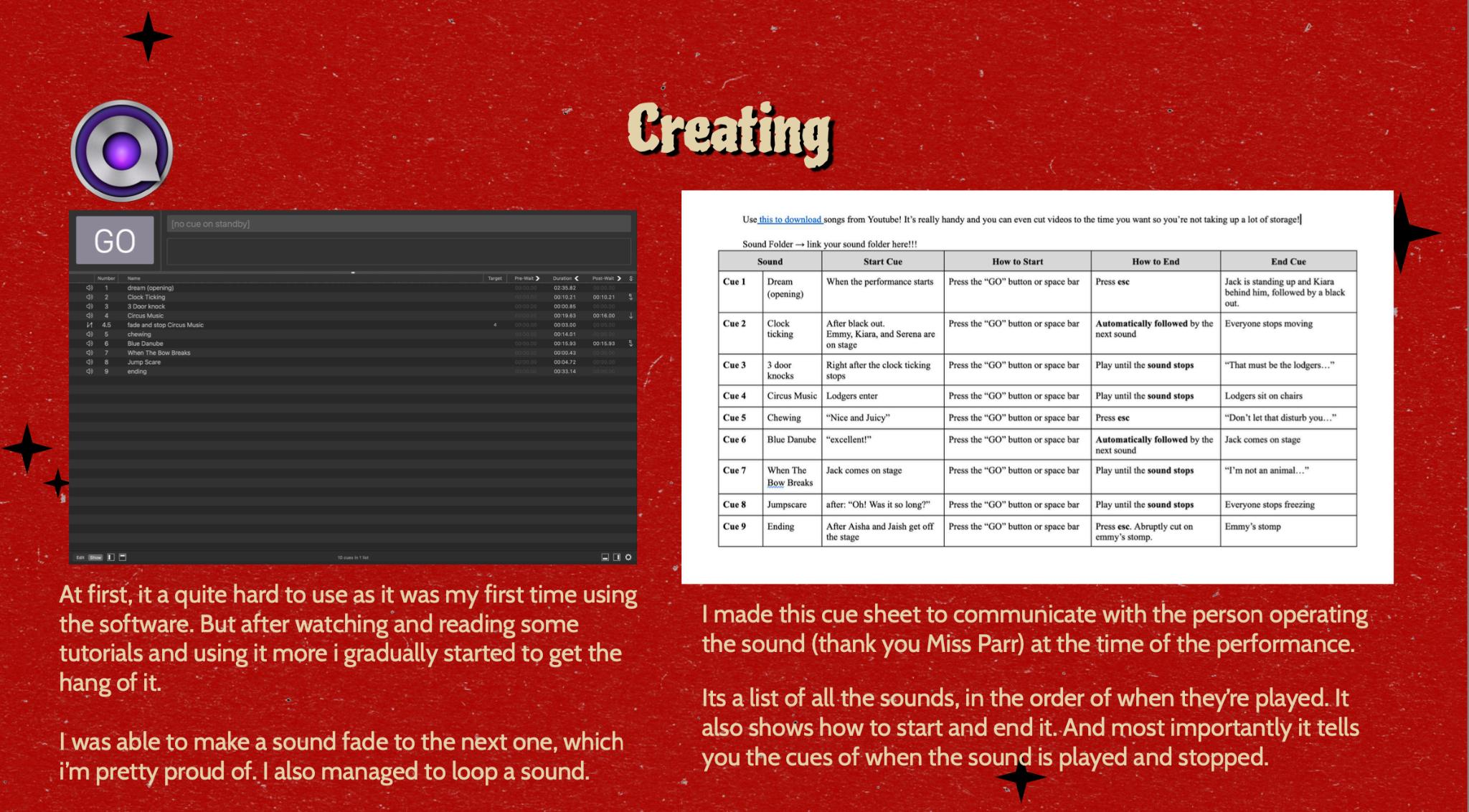Open workspace settings gear icon
The height and width of the screenshot is (812, 1469).
tap(628, 557)
